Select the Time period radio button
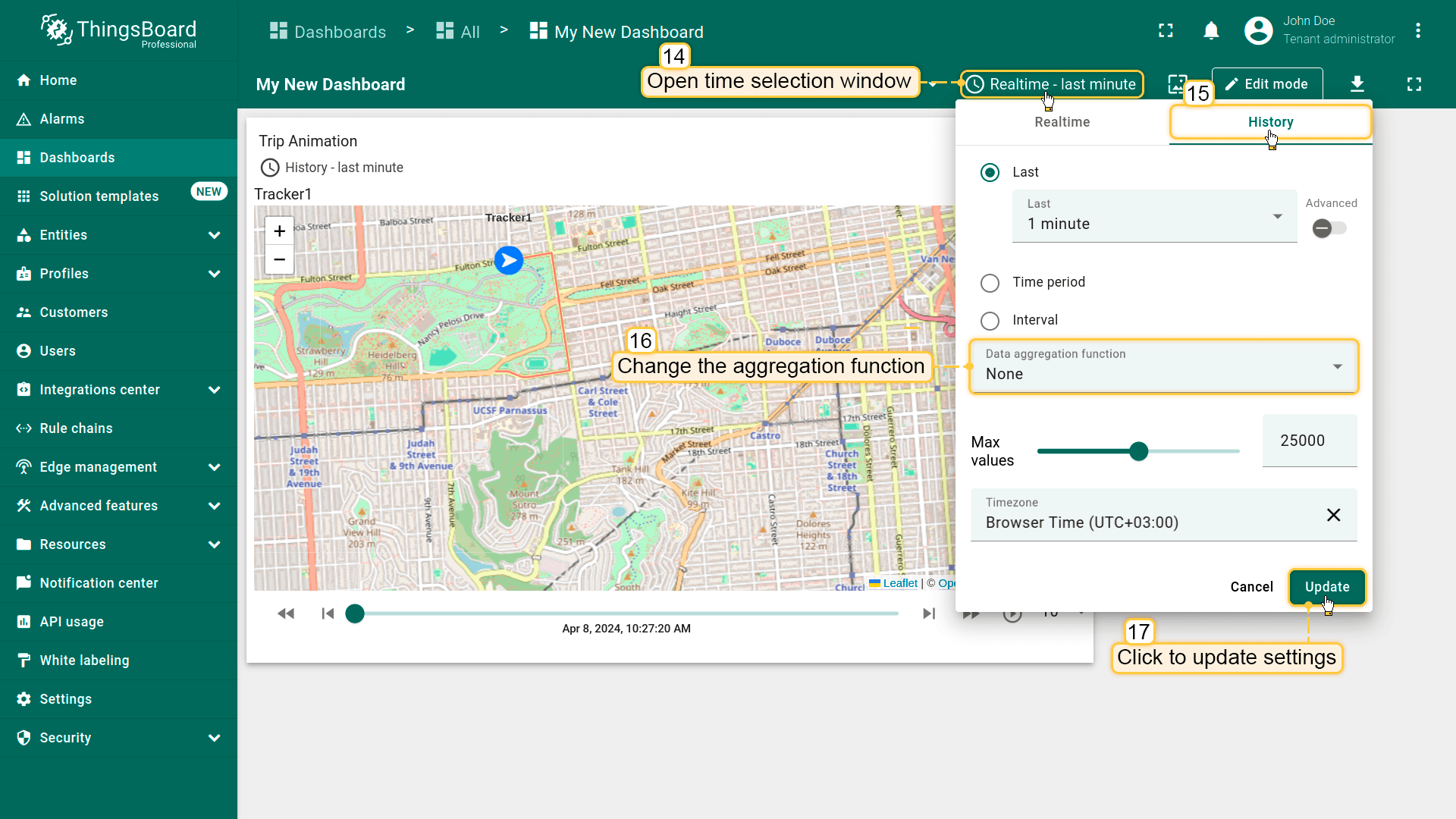 990,283
